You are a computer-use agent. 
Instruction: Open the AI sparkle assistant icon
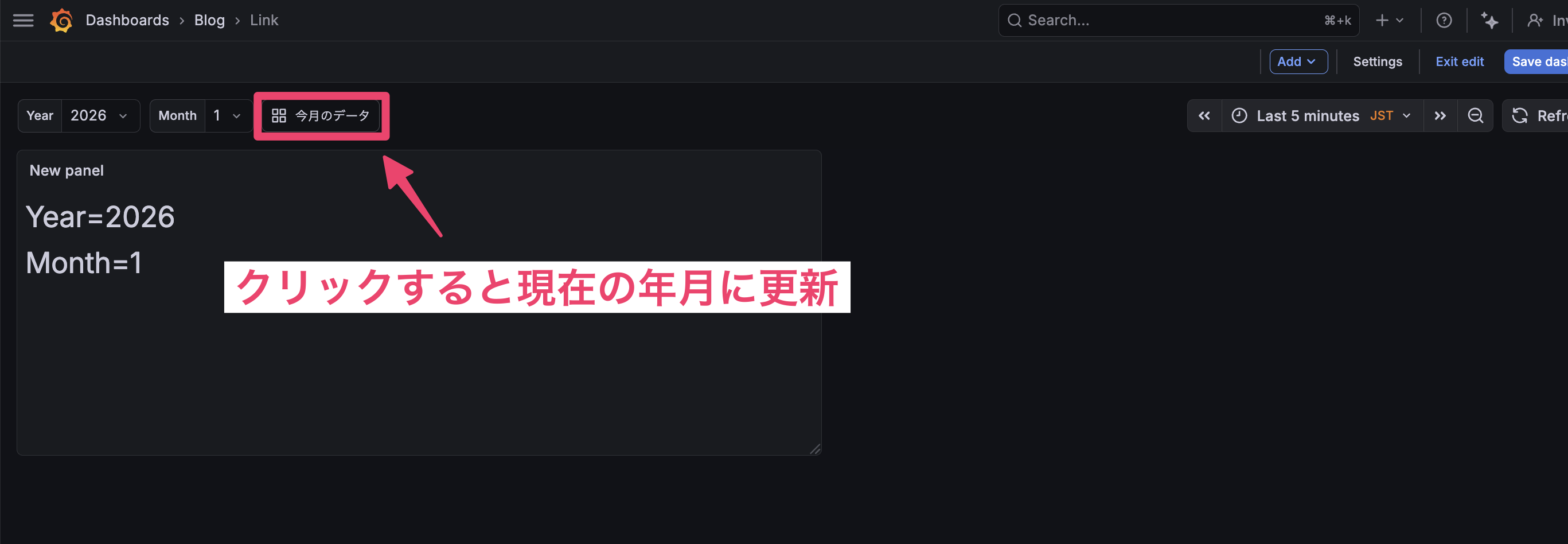[x=1489, y=21]
